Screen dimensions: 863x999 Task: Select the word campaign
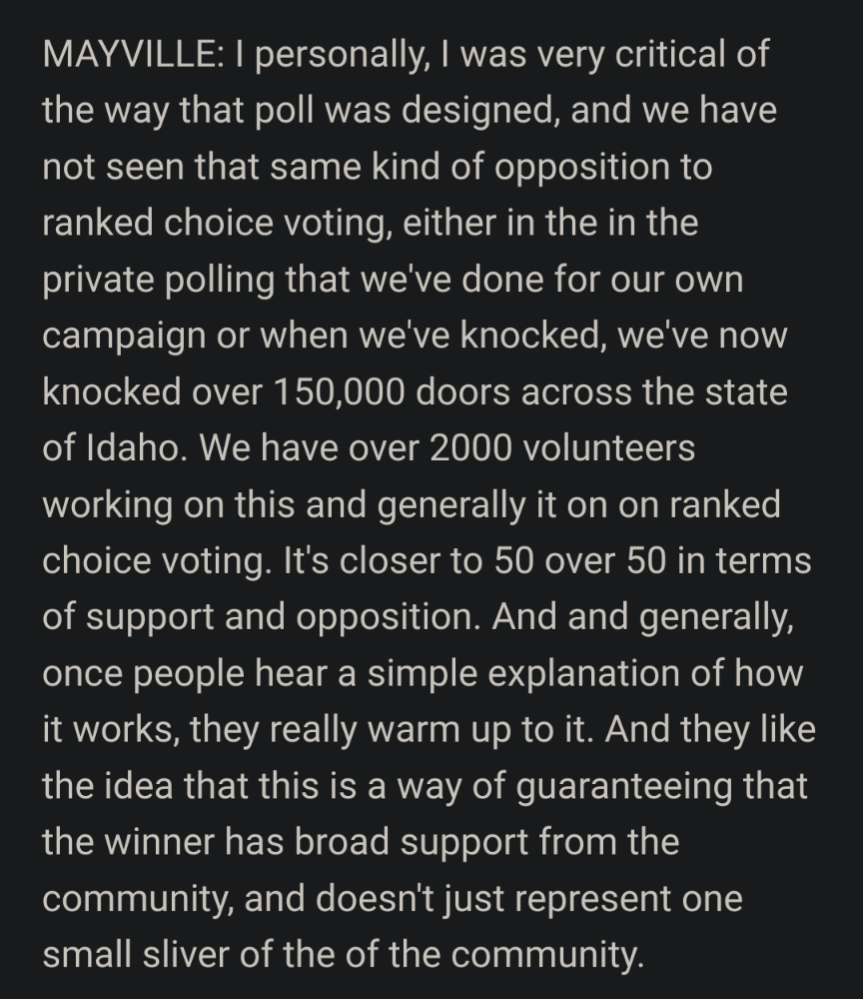(124, 338)
